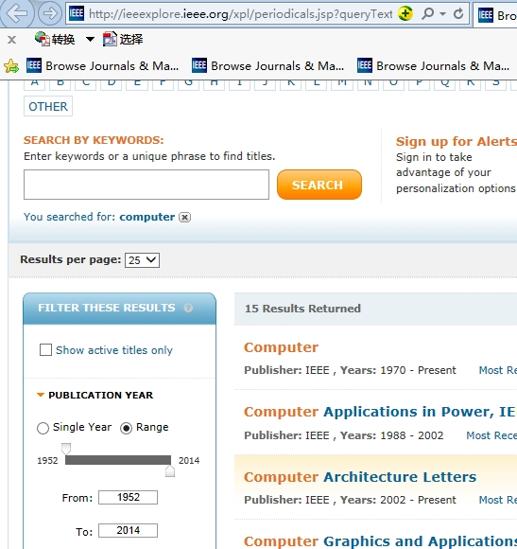Screen dimensions: 517x549
Task: Select the Single Year radio button
Action: tap(43, 428)
